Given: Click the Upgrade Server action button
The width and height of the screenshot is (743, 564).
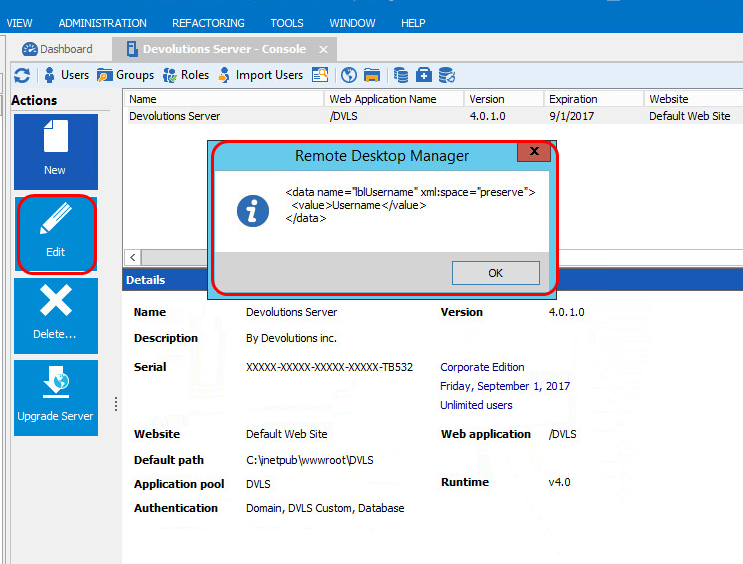Looking at the screenshot, I should pyautogui.click(x=56, y=398).
